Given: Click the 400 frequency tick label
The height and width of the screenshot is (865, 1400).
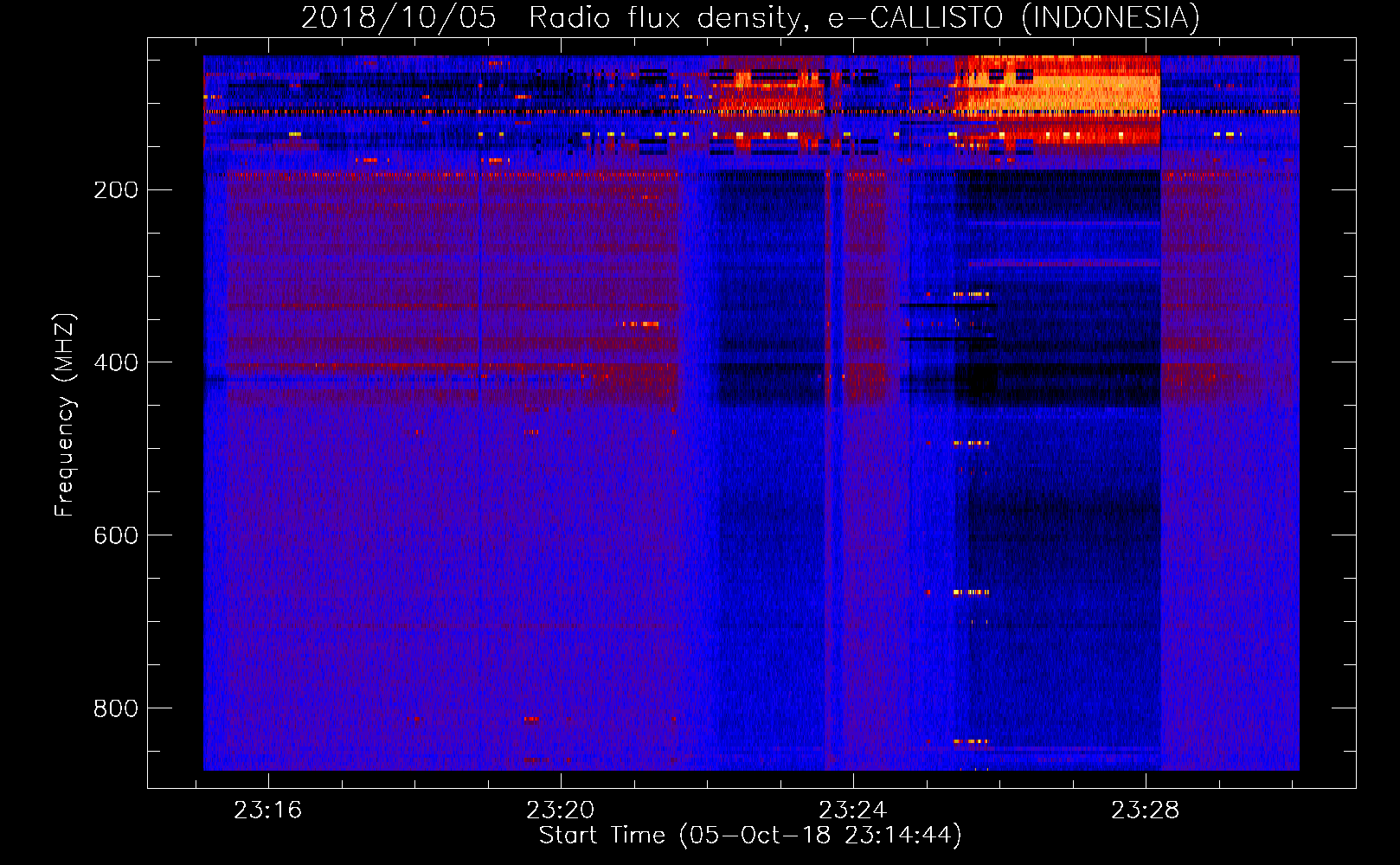Looking at the screenshot, I should (116, 362).
